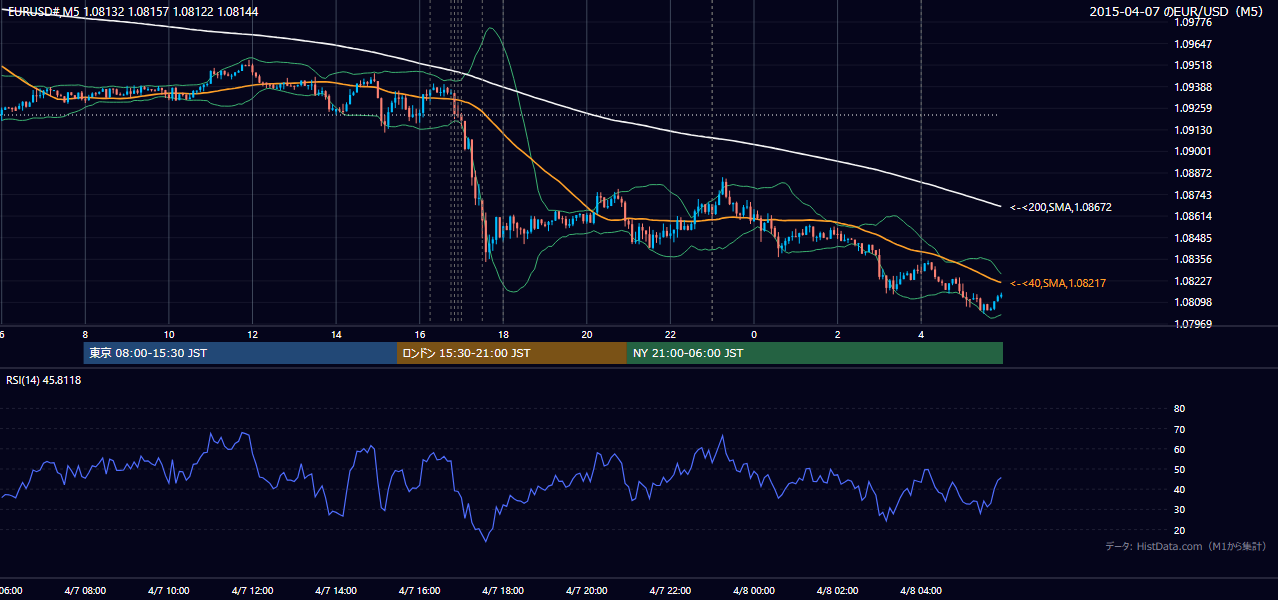Image resolution: width=1278 pixels, height=600 pixels.
Task: Click the London 15:30-21:00 JST session bar
Action: (x=512, y=353)
